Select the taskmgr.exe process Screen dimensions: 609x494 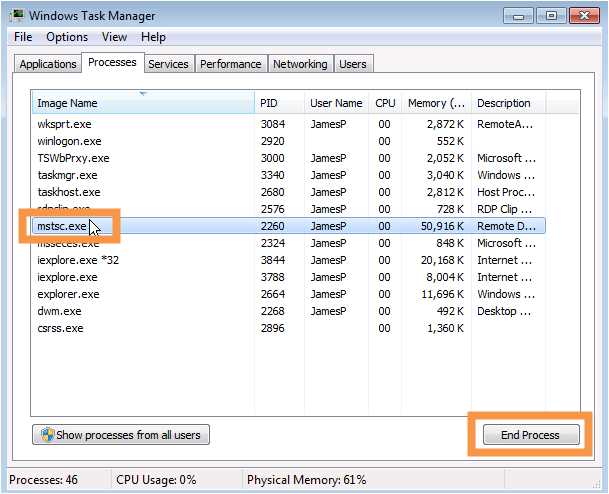coord(289,175)
